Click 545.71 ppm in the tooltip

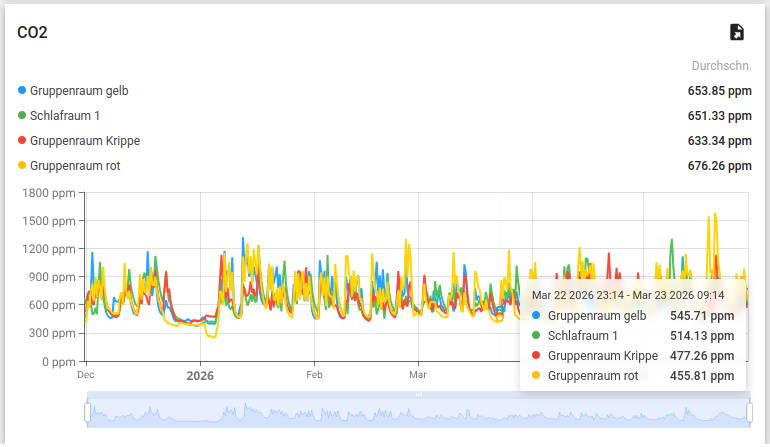(x=702, y=316)
